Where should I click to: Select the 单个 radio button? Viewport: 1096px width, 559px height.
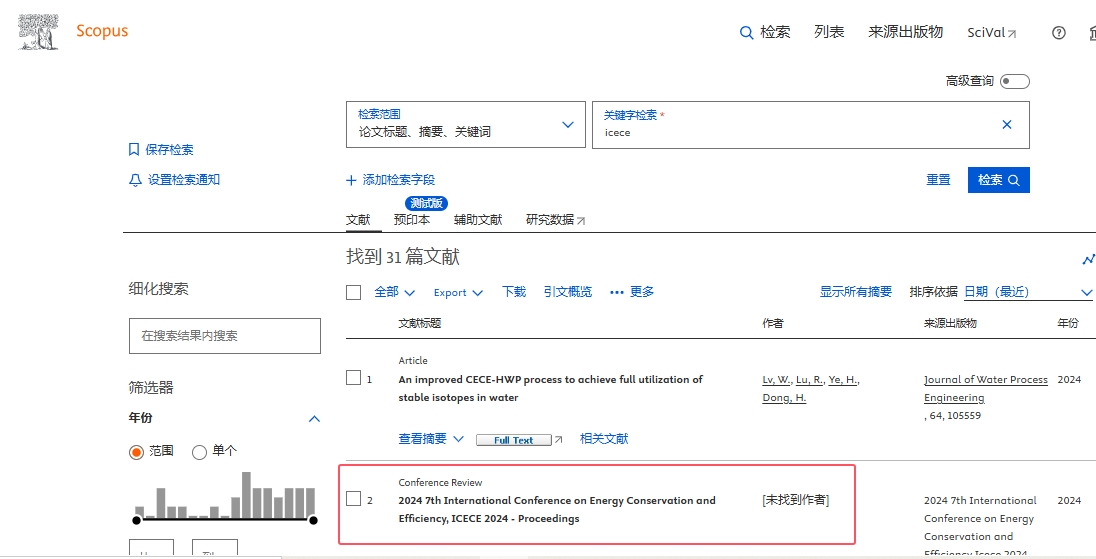(199, 452)
